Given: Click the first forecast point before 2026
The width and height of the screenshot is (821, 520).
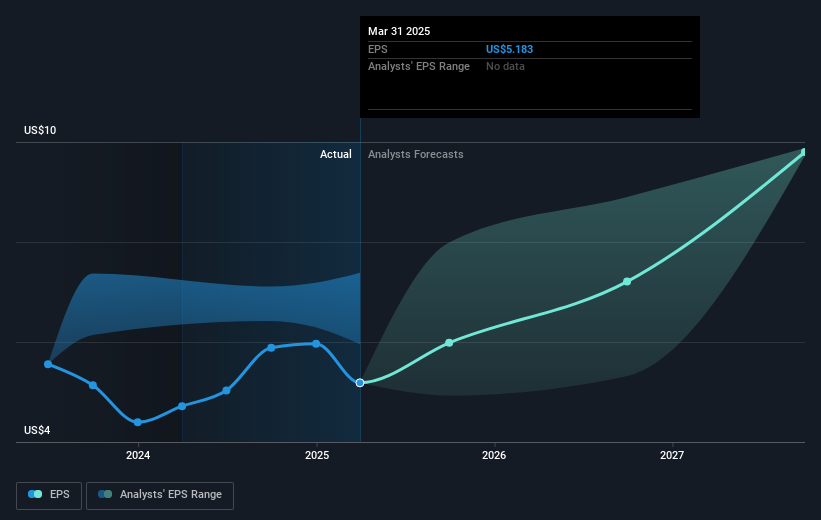Looking at the screenshot, I should pos(449,343).
